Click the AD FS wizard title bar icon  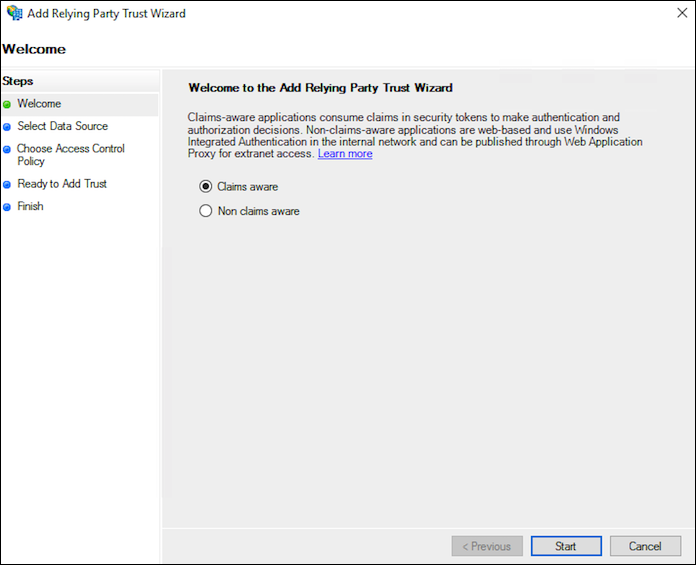pos(15,13)
